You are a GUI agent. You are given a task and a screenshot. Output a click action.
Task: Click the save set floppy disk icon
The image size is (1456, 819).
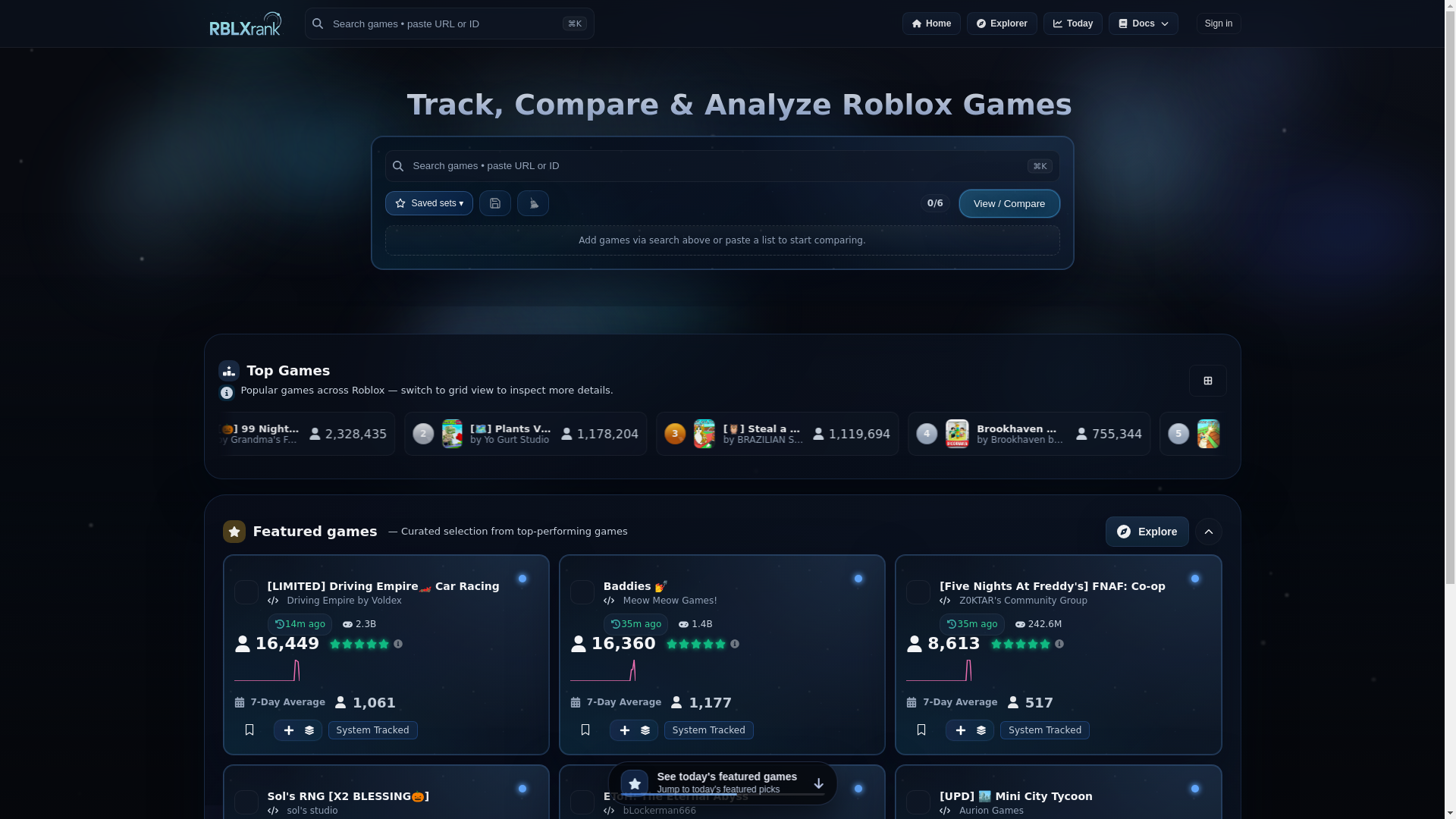pos(494,203)
